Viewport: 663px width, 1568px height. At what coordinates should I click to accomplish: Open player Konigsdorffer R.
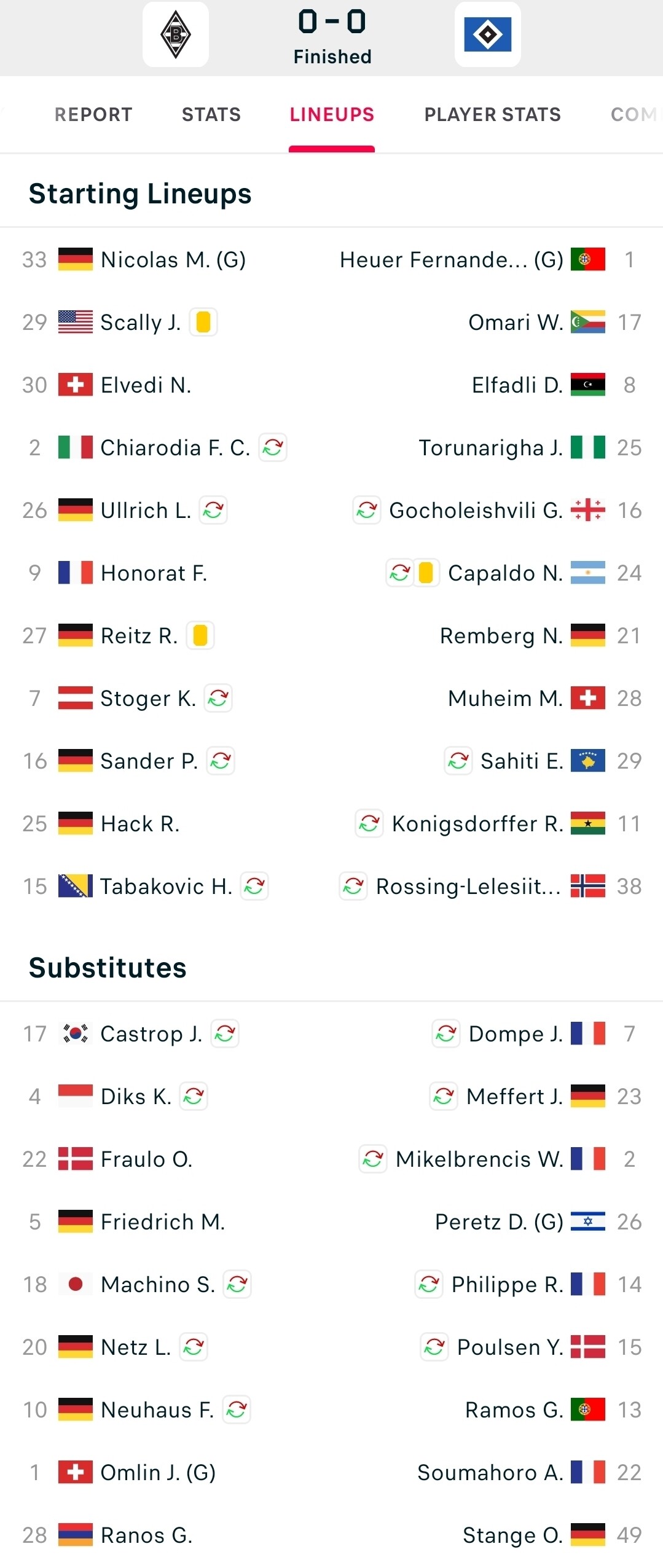click(477, 823)
